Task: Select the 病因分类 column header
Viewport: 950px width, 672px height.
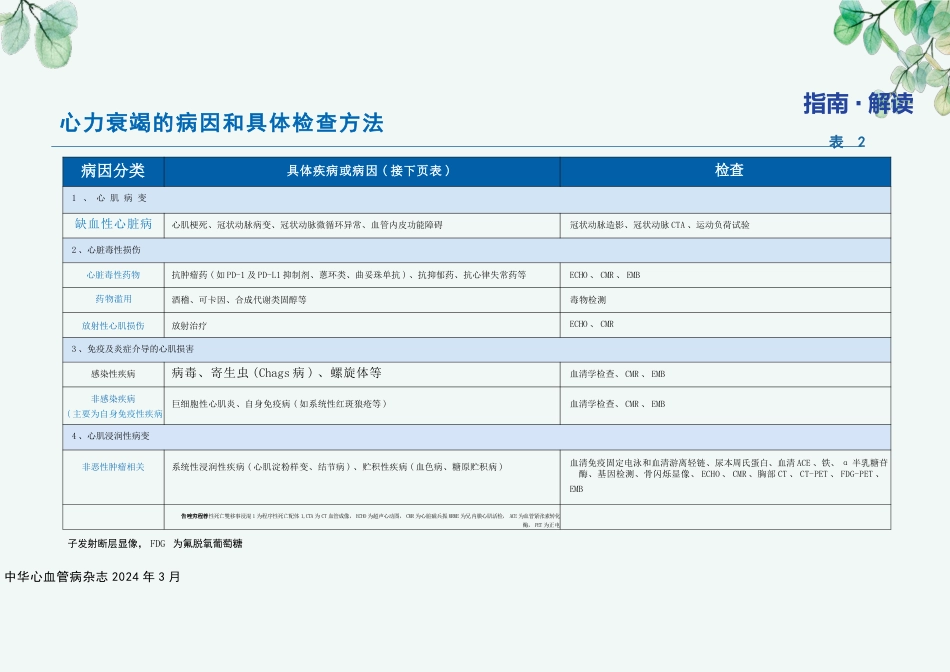Action: click(x=113, y=171)
